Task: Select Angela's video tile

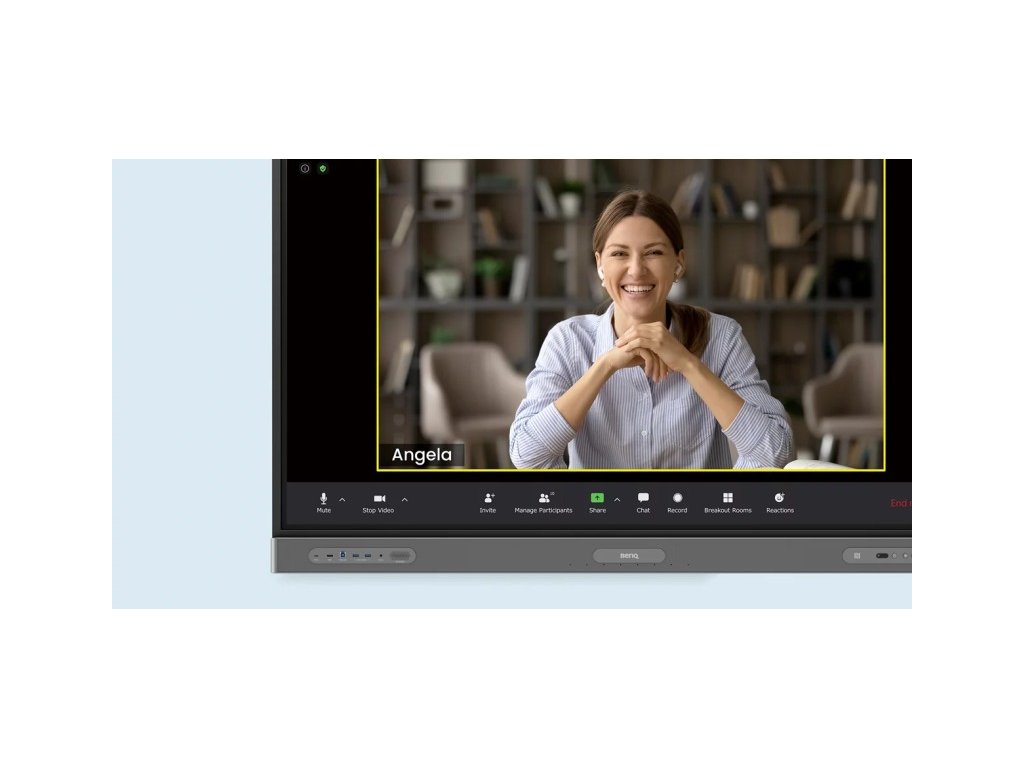Action: [632, 314]
